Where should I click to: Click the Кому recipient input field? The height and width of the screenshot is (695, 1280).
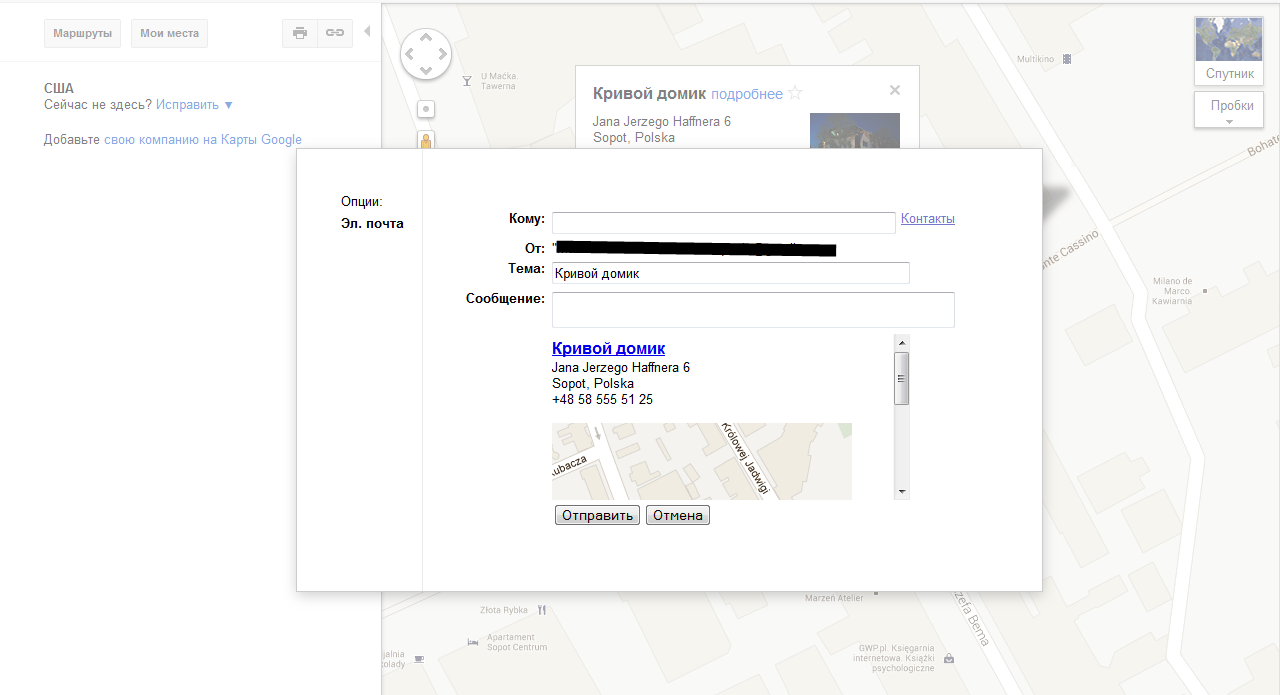[723, 222]
